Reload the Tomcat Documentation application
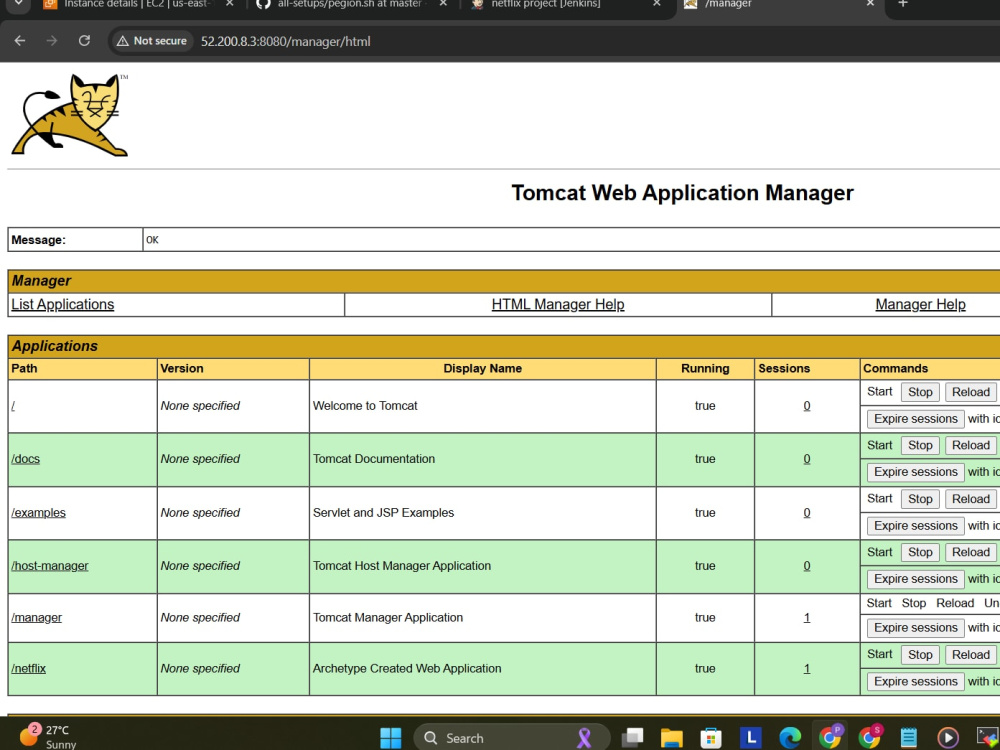 (x=971, y=445)
